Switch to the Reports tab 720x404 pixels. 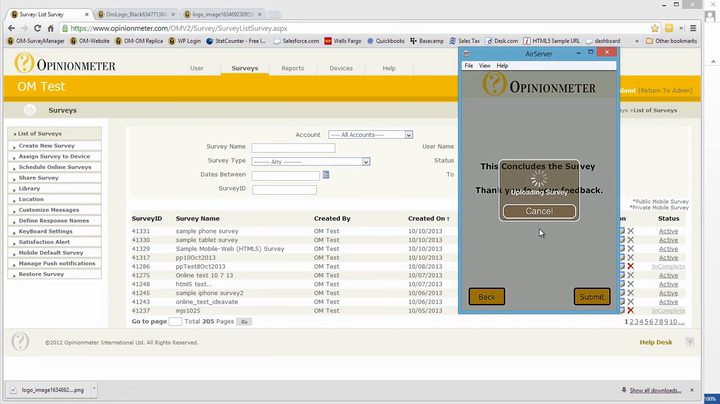pyautogui.click(x=292, y=69)
